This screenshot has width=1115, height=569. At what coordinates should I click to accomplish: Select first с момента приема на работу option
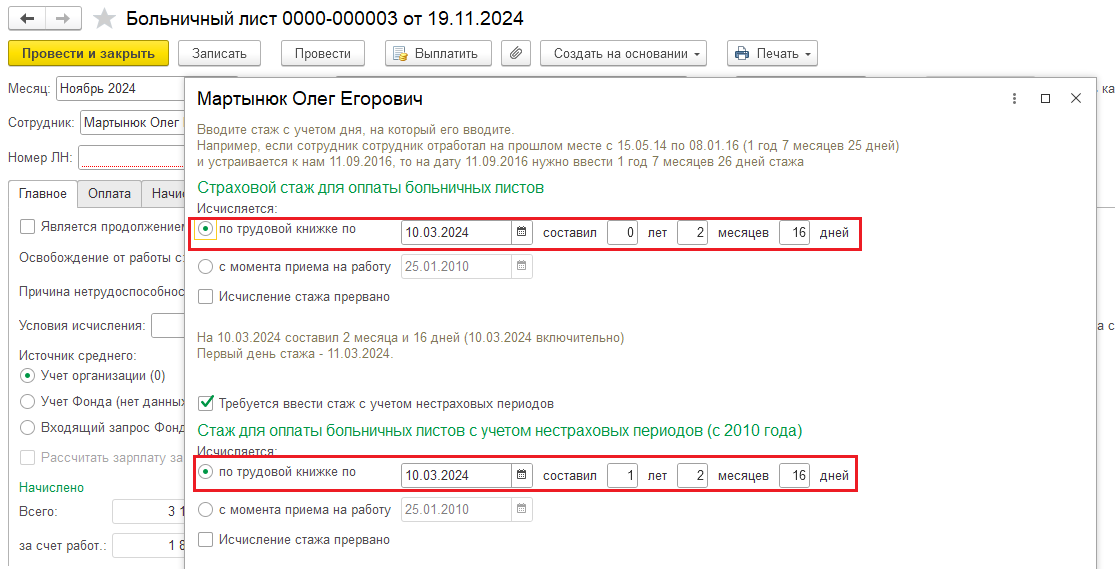tap(206, 267)
